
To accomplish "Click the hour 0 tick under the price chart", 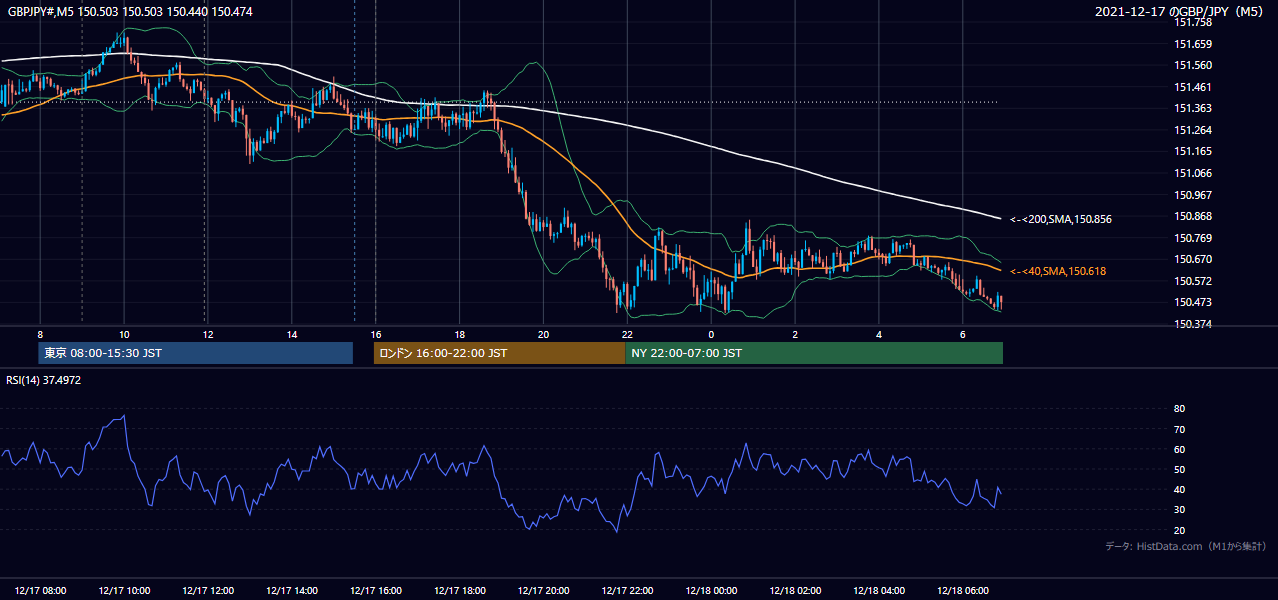I will pyautogui.click(x=711, y=334).
